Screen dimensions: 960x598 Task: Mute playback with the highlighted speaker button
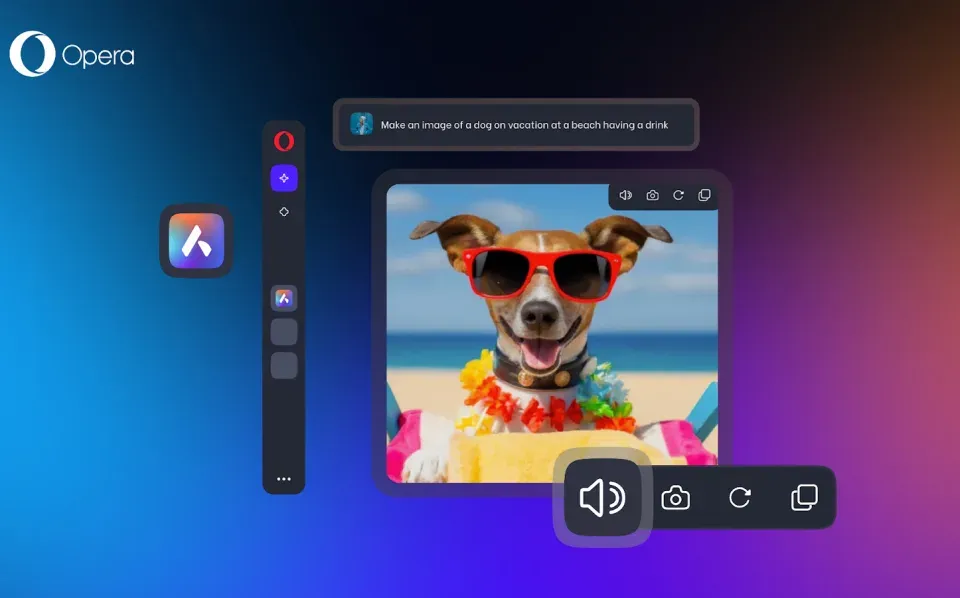click(602, 497)
